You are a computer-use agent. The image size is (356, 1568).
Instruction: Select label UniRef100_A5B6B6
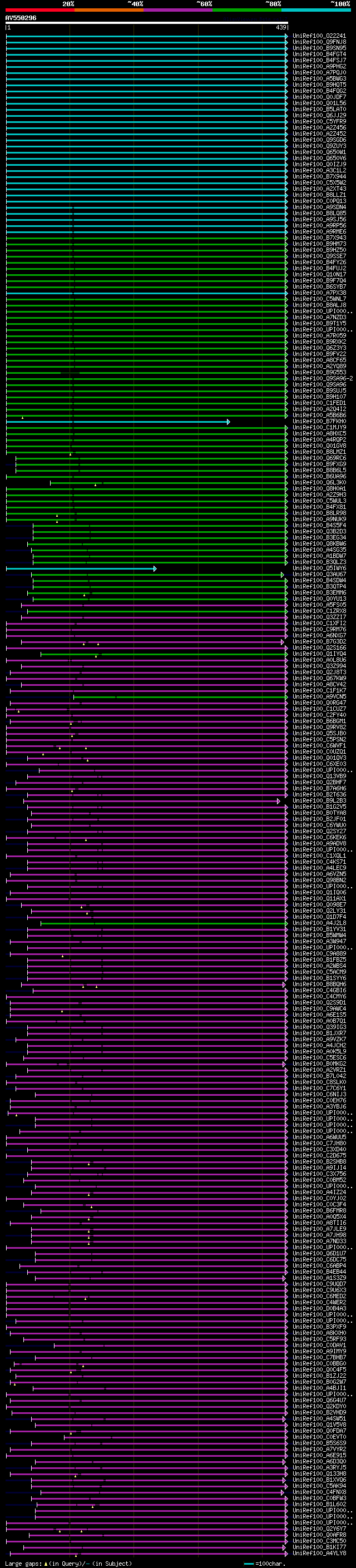(319, 415)
